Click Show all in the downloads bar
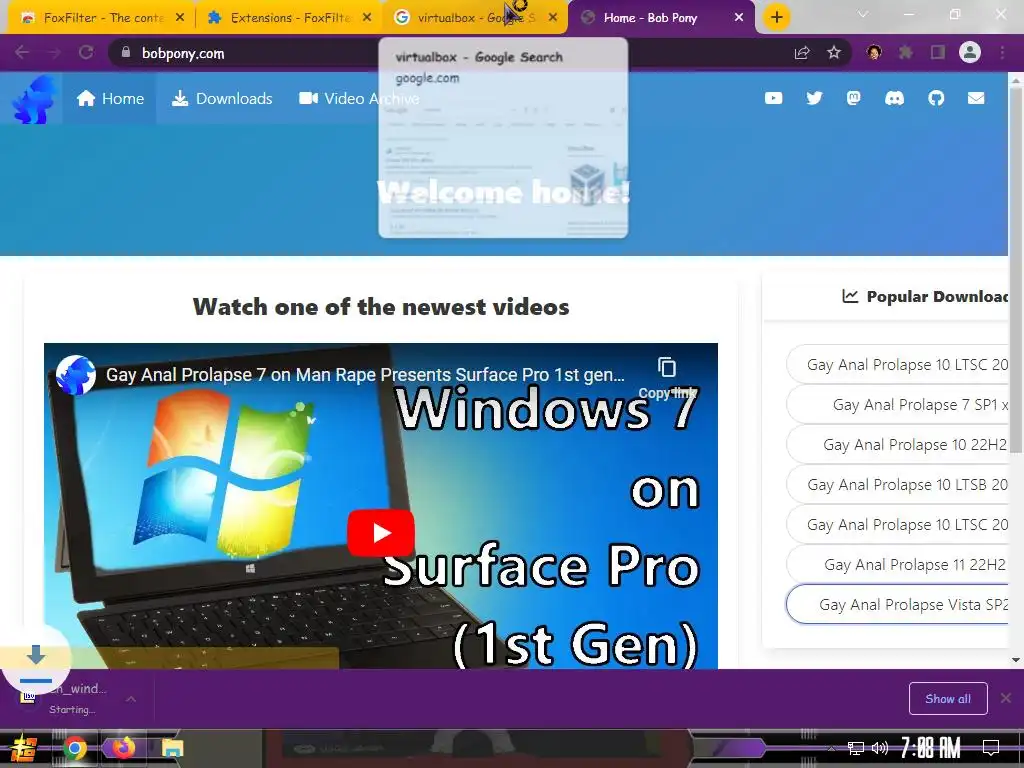Screen dimensions: 1024x768 click(948, 699)
